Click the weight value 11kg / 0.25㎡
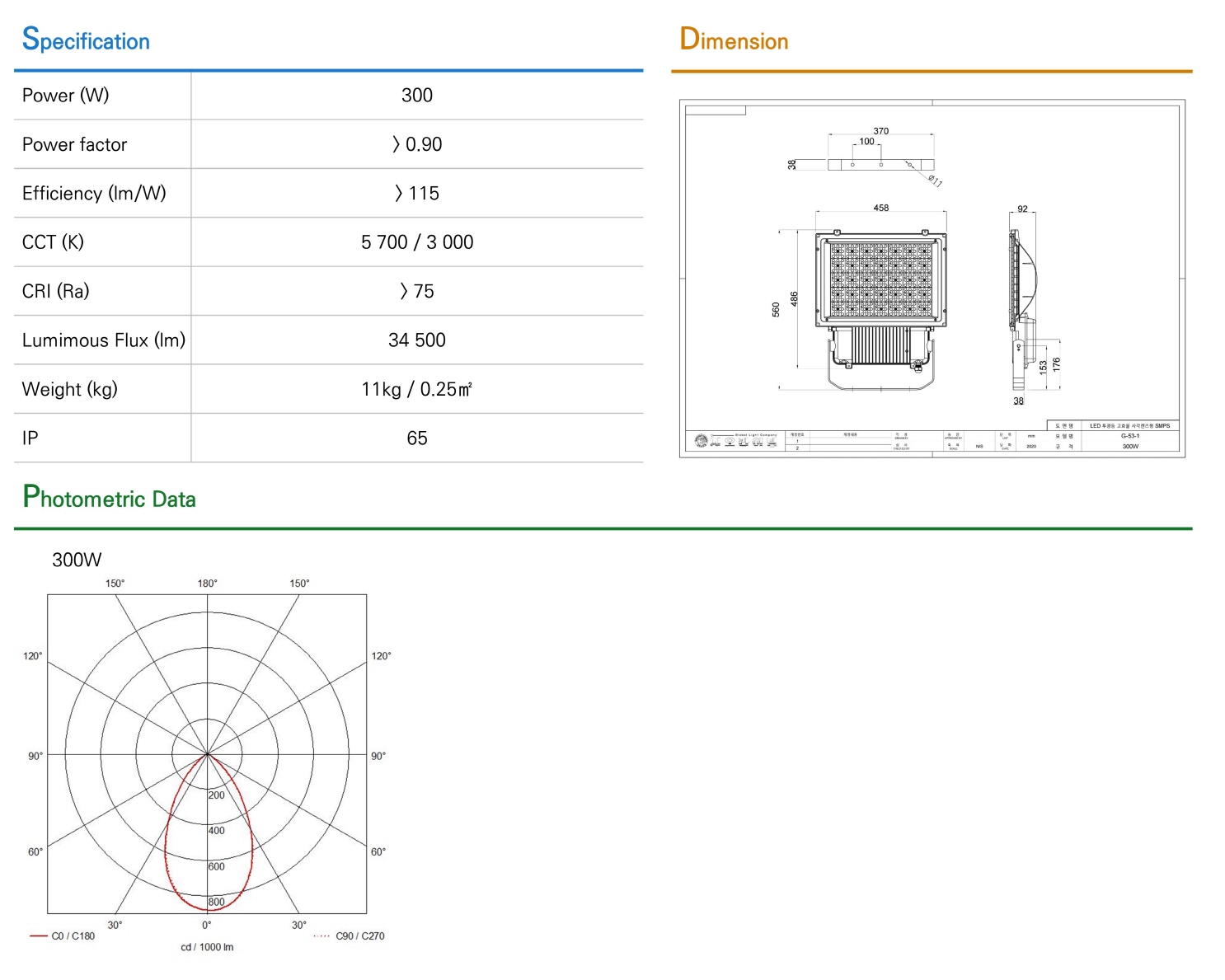1225x980 pixels. pyautogui.click(x=417, y=389)
